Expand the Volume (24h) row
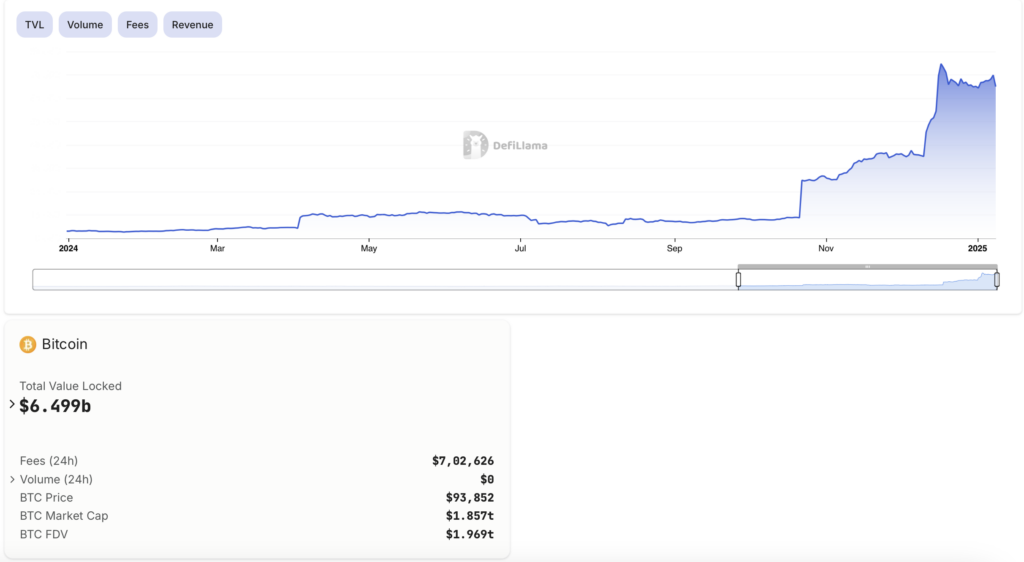This screenshot has height=562, width=1024. [12, 479]
